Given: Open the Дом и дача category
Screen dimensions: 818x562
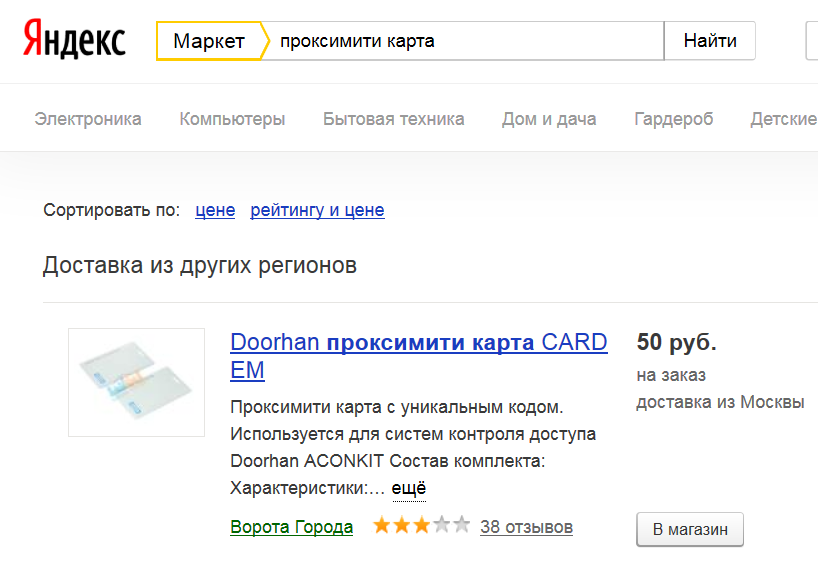Looking at the screenshot, I should coord(549,119).
